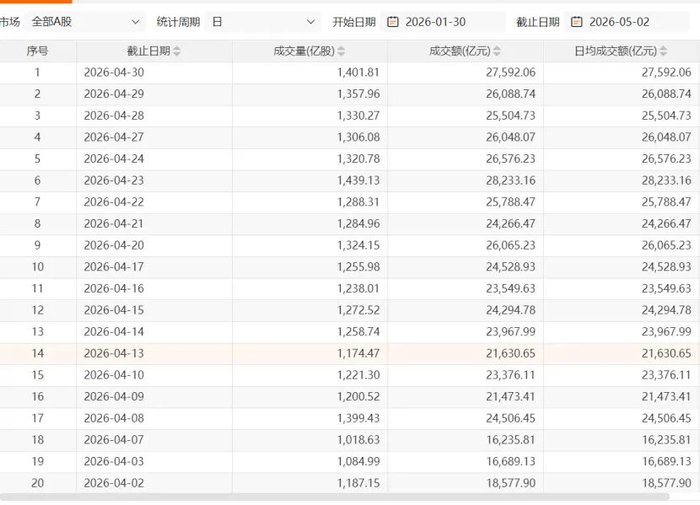Click the 2026-05-02 end date field
The image size is (700, 505).
(627, 21)
